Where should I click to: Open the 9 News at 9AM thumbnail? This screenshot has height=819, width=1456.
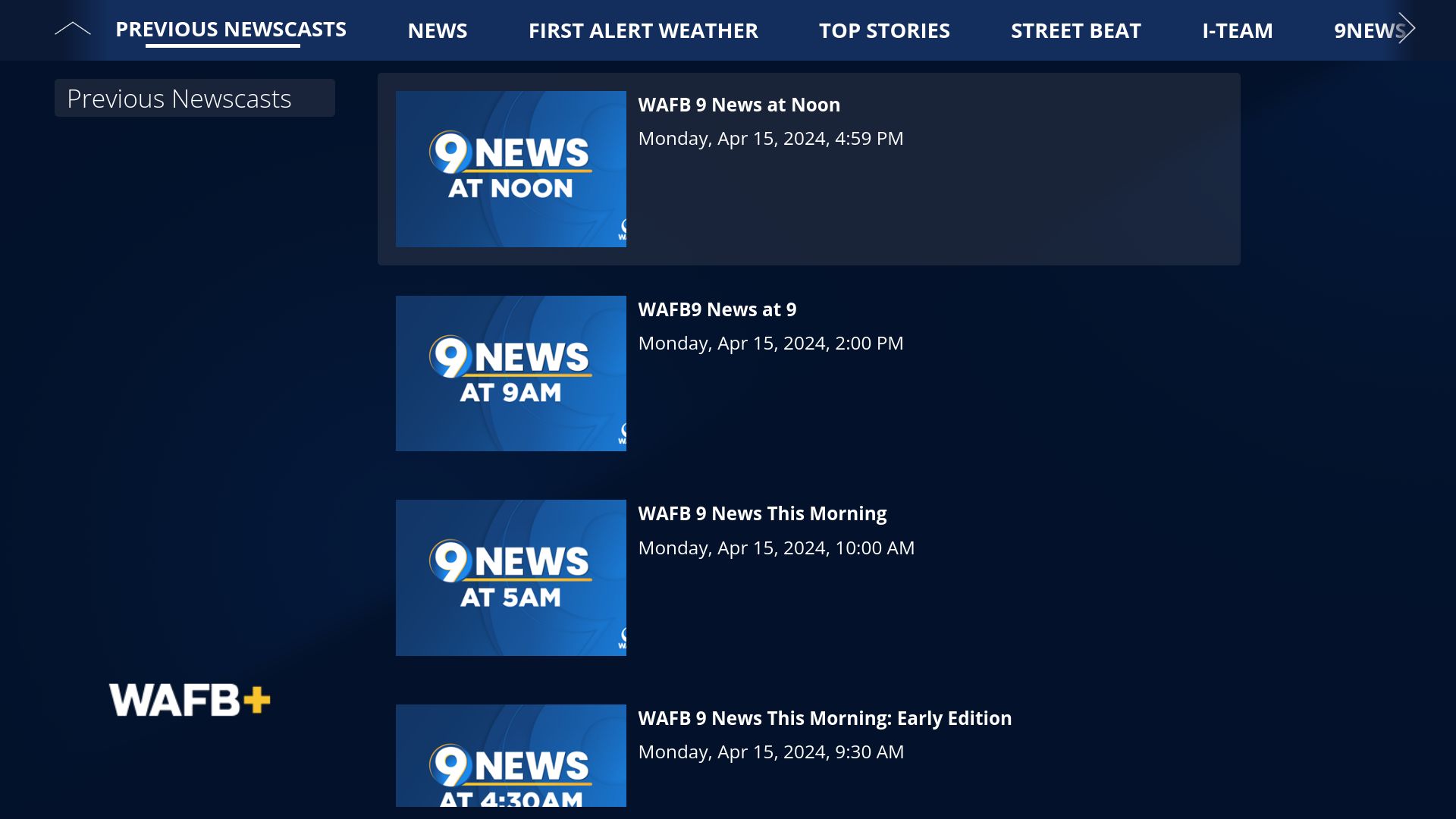coord(511,373)
